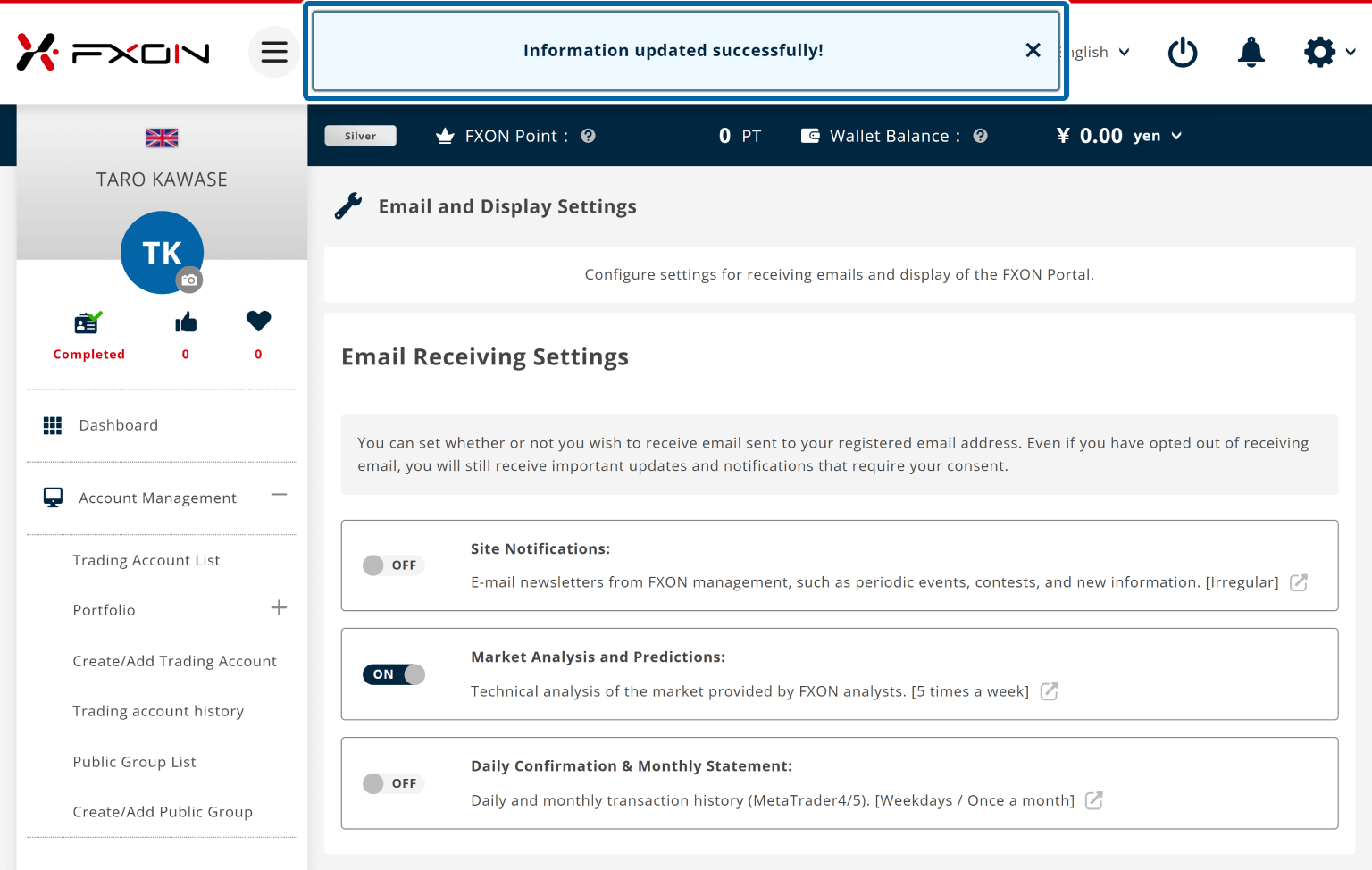Click the FXON Point crown icon
The width and height of the screenshot is (1372, 870).
(x=445, y=136)
